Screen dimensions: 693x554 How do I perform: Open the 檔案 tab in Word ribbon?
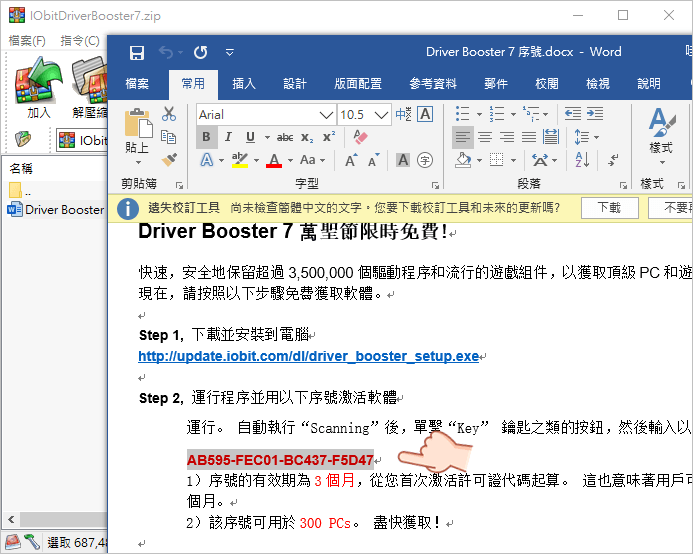137,84
